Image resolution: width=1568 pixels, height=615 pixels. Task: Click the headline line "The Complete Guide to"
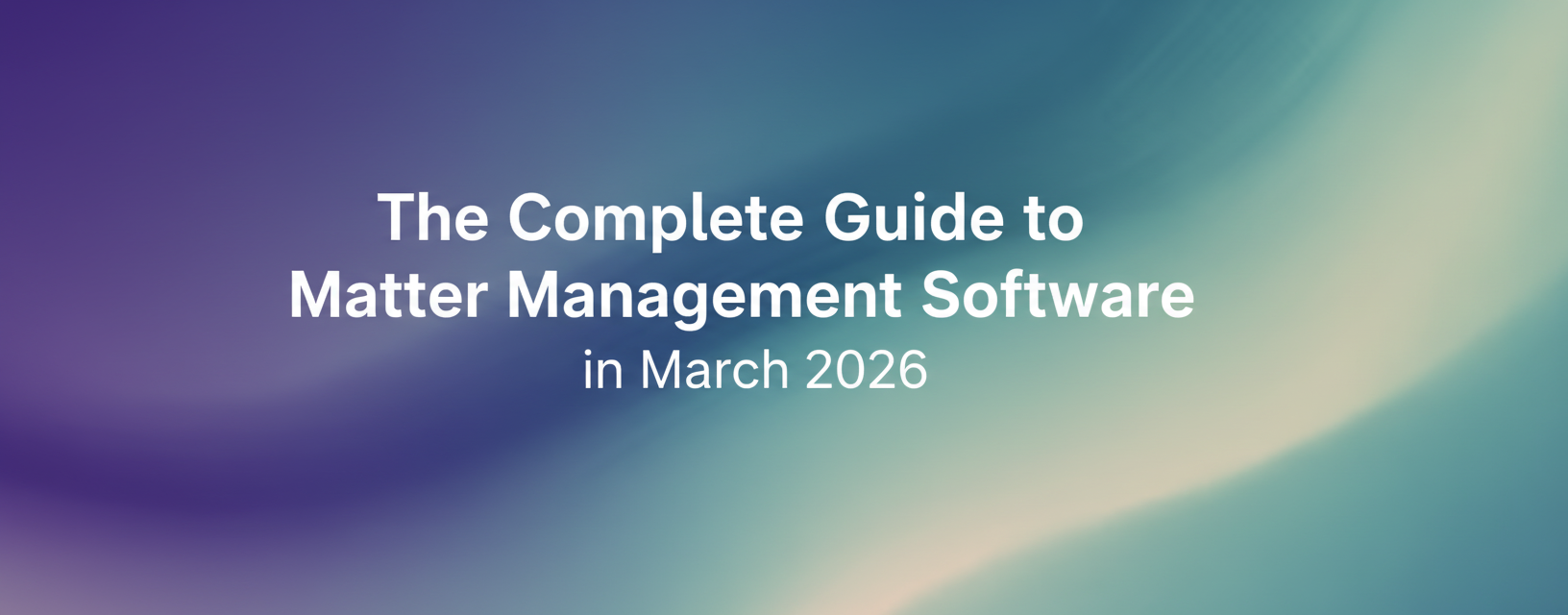[x=731, y=220]
